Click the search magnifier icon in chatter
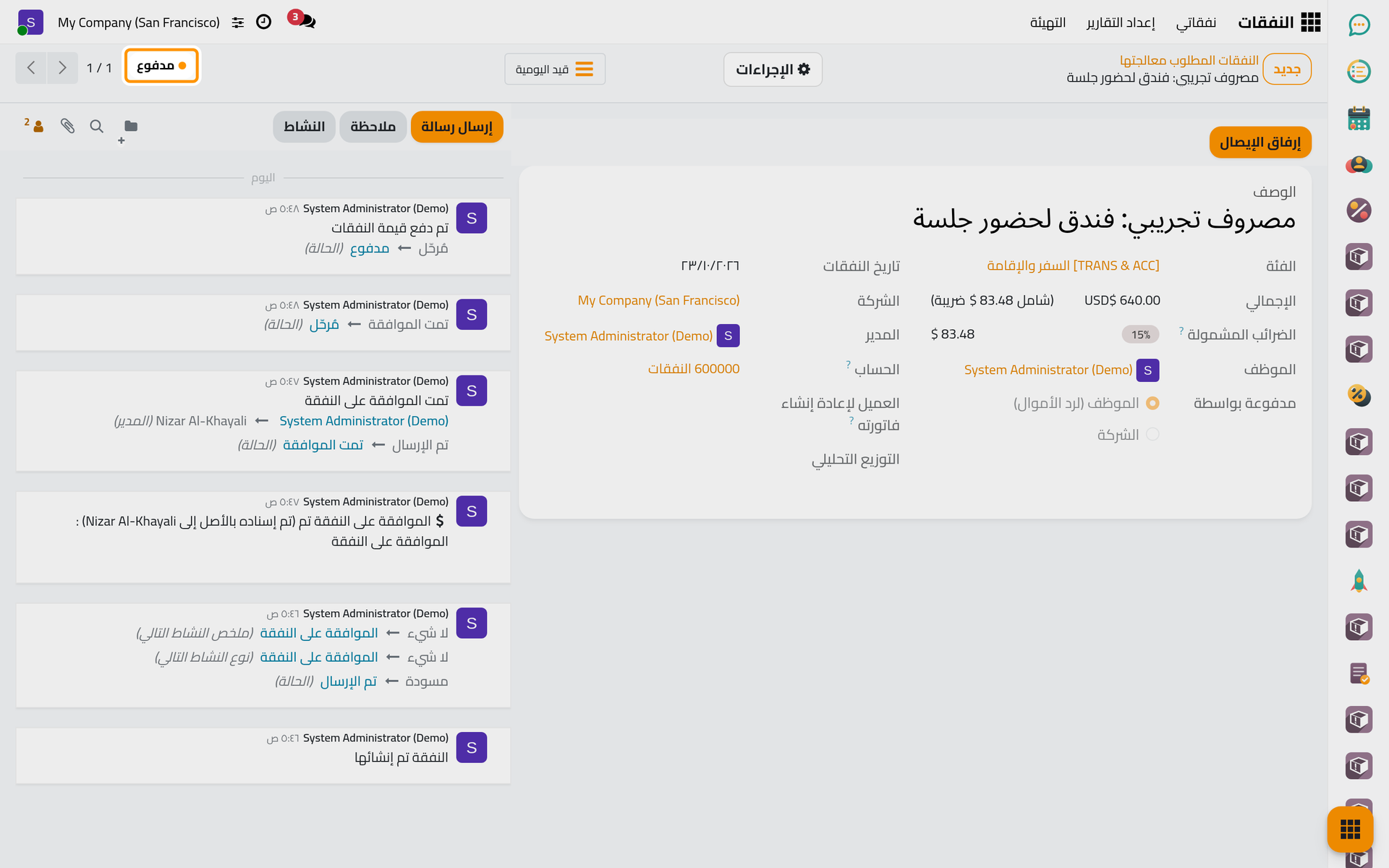 pyautogui.click(x=96, y=126)
